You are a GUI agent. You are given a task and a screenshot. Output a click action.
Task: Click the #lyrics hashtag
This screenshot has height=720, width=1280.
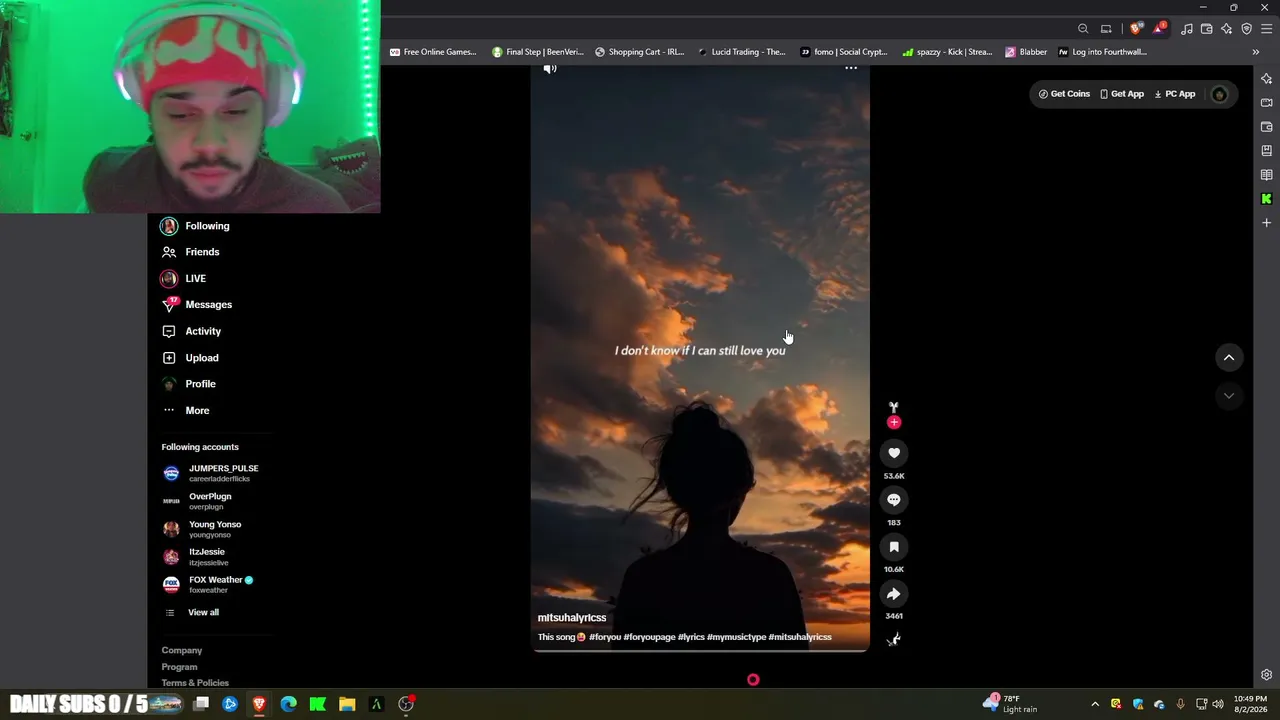(691, 637)
